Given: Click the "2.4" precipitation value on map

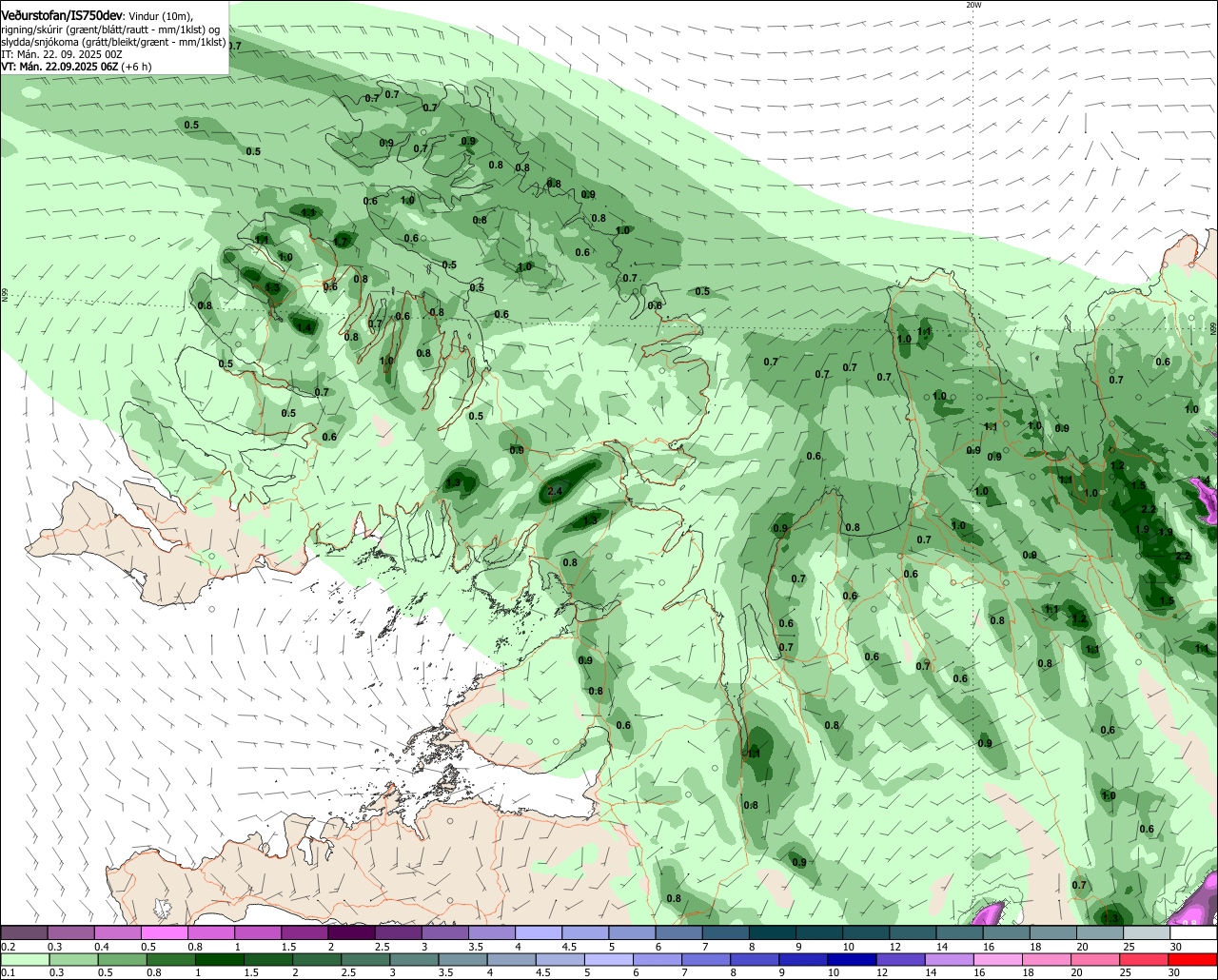Looking at the screenshot, I should (557, 492).
